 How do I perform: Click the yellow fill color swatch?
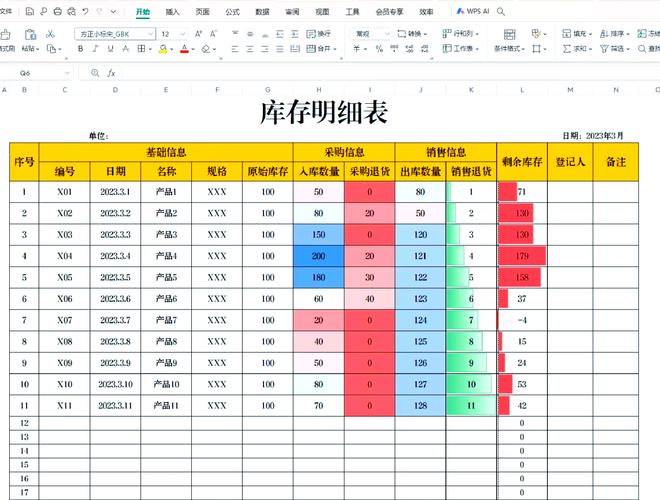(163, 49)
